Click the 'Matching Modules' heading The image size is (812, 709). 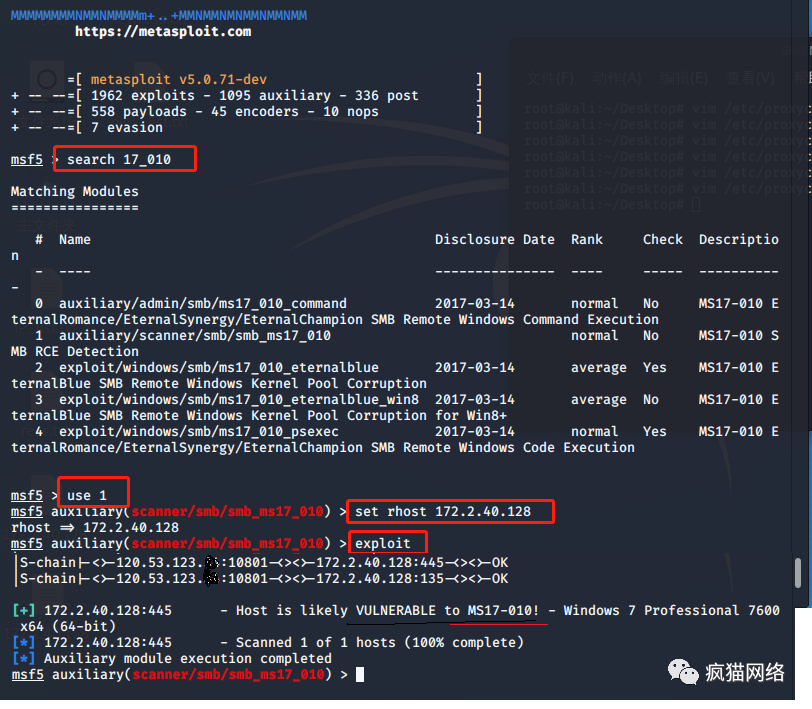tap(75, 192)
